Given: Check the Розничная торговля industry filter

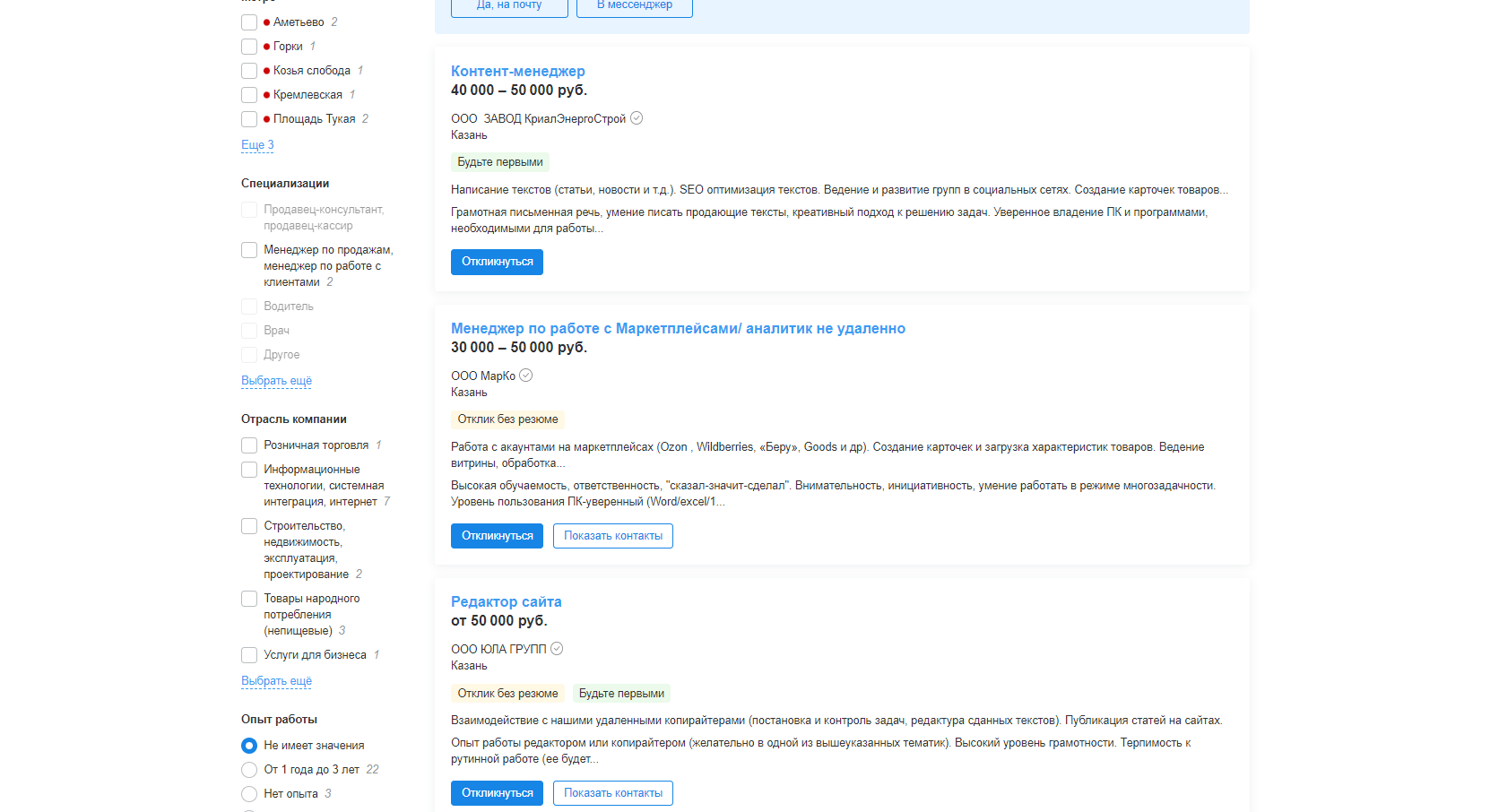Looking at the screenshot, I should click(x=249, y=445).
